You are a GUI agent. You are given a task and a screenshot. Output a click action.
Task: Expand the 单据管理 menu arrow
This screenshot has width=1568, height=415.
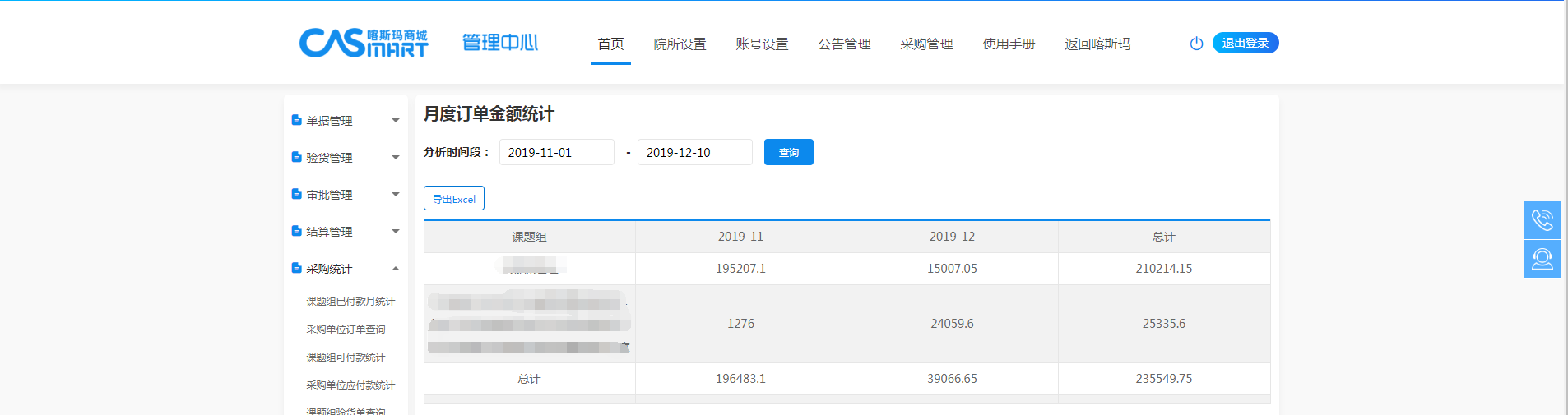(396, 121)
